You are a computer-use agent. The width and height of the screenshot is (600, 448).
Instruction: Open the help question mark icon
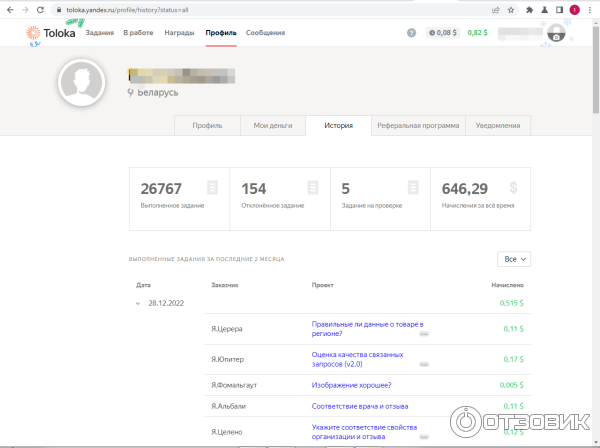pyautogui.click(x=411, y=33)
